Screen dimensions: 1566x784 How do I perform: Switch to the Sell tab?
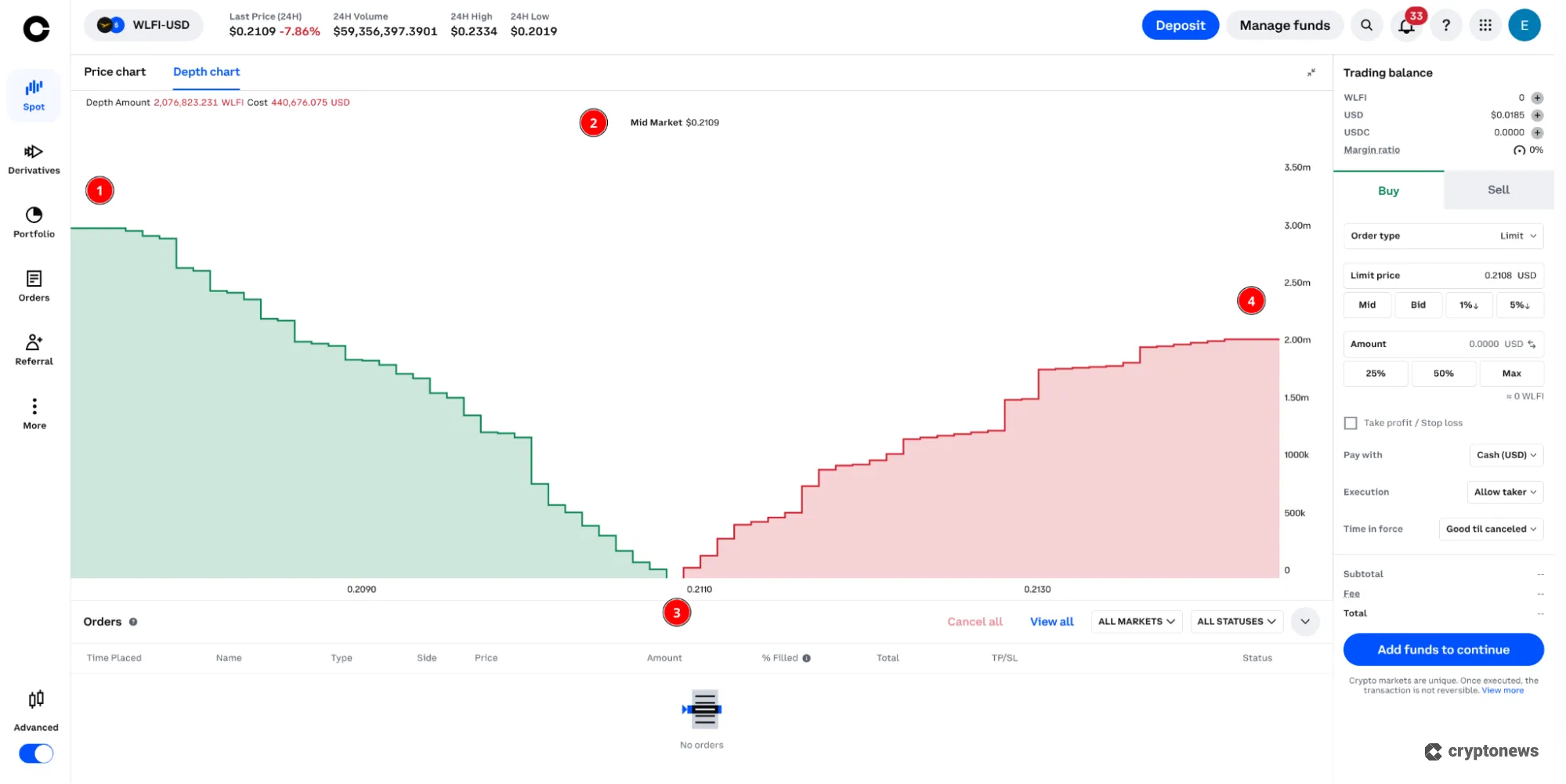pyautogui.click(x=1497, y=190)
